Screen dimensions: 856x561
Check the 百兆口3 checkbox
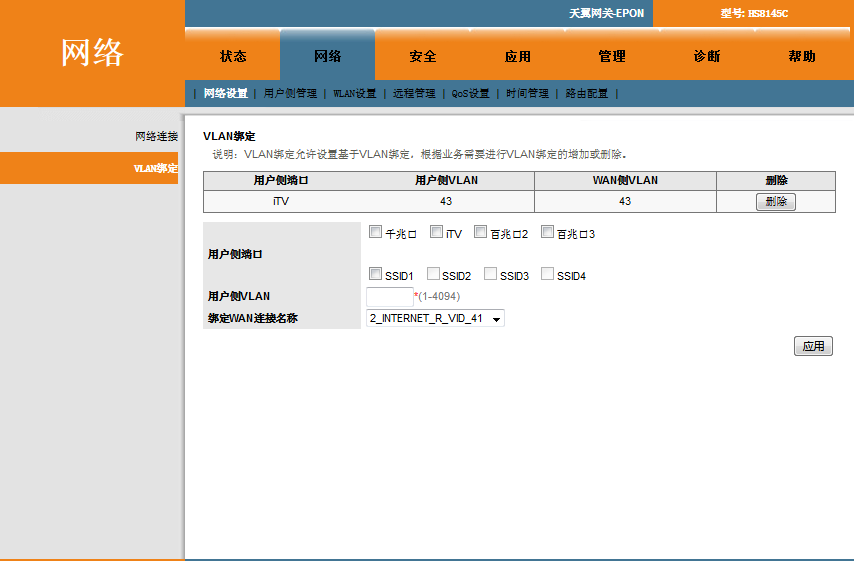click(548, 232)
